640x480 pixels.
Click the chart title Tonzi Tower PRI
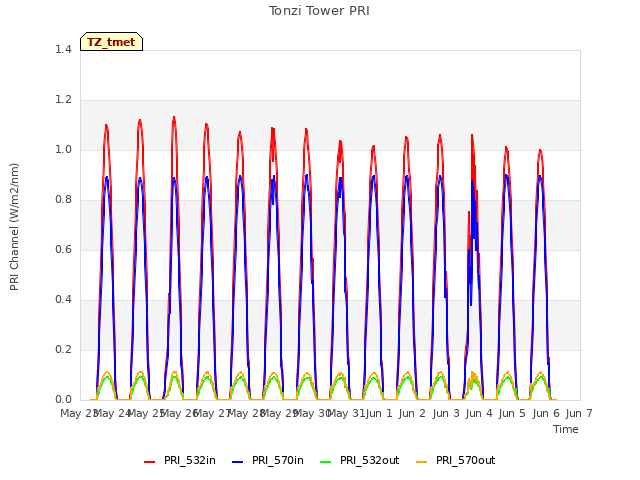(x=319, y=11)
